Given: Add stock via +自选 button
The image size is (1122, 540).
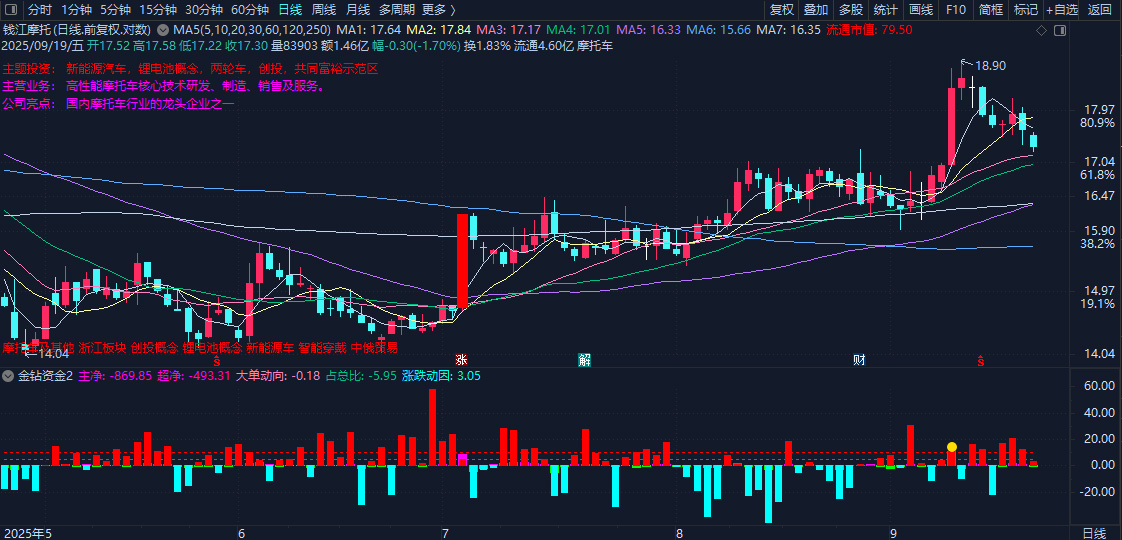Looking at the screenshot, I should [1063, 10].
